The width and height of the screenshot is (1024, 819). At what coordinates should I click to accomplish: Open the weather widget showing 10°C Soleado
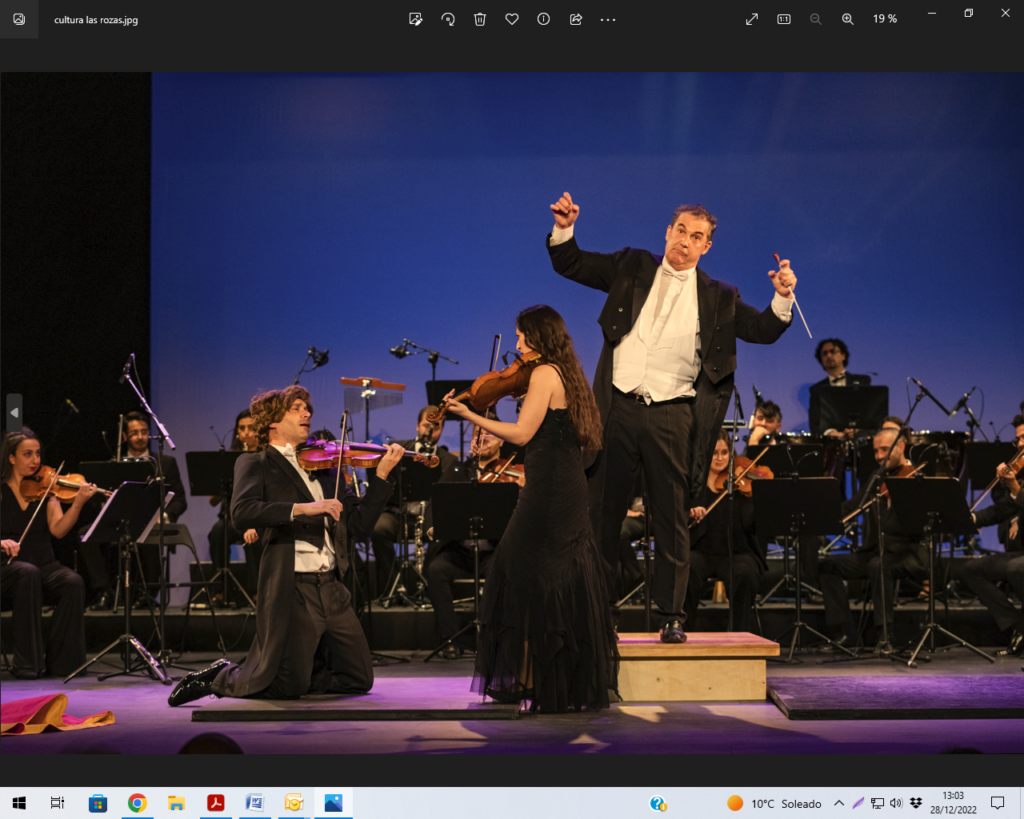pyautogui.click(x=775, y=803)
